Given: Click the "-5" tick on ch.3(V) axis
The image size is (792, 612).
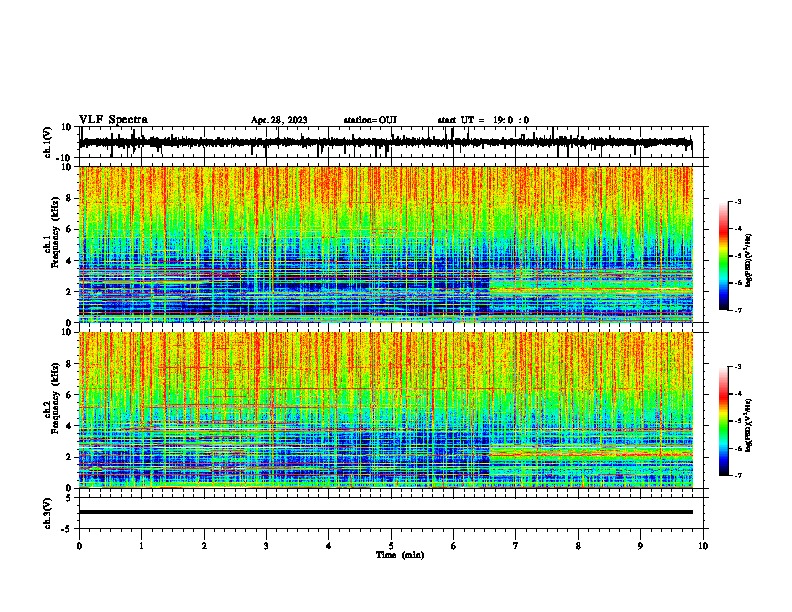Looking at the screenshot, I should point(67,529).
